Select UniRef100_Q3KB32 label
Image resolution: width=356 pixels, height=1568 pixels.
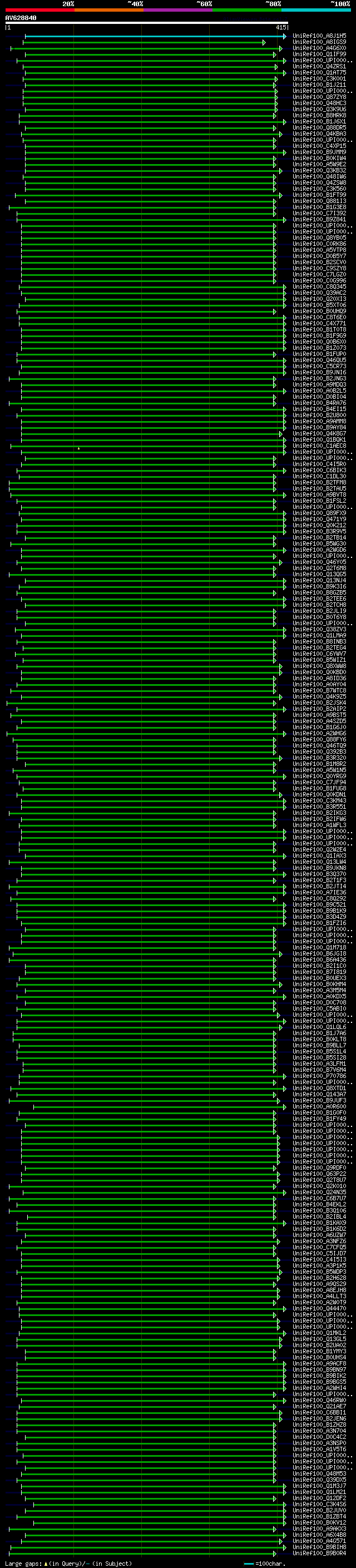[319, 170]
